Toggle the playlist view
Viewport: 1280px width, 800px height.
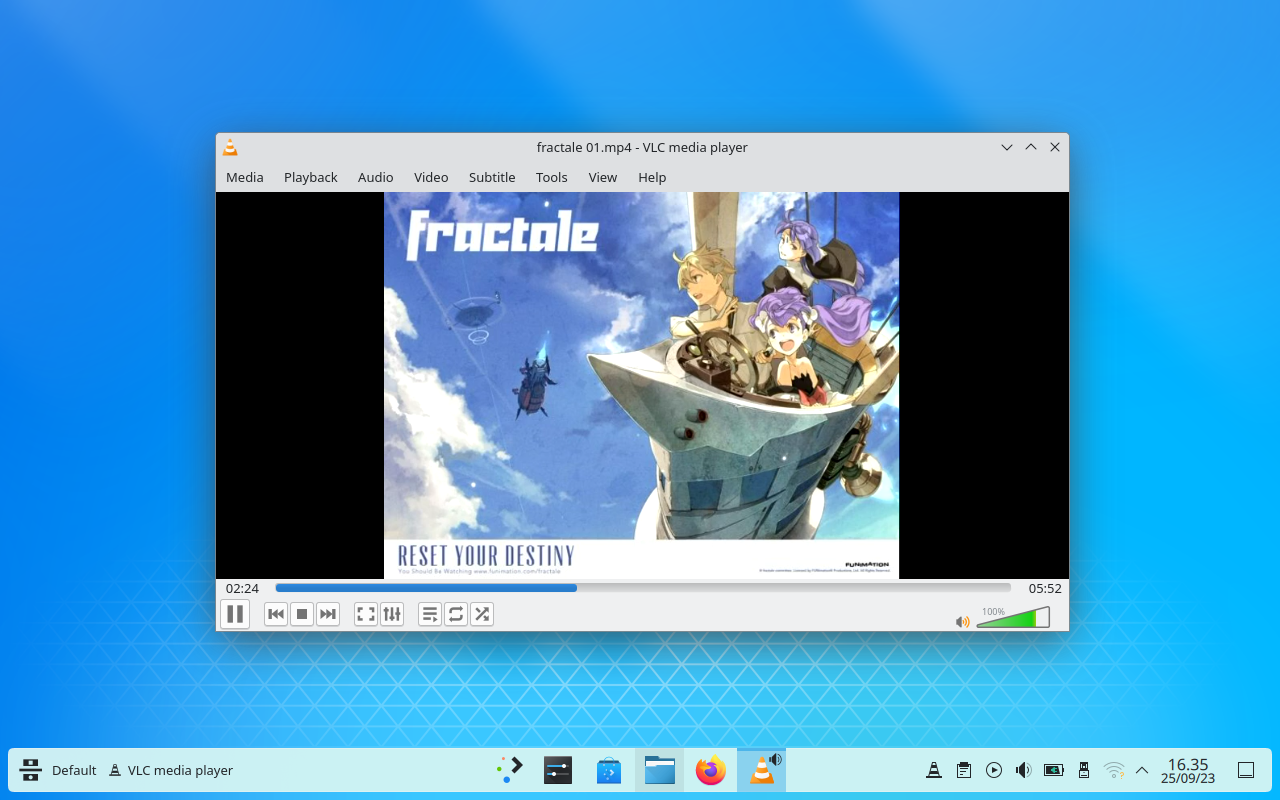coord(430,614)
